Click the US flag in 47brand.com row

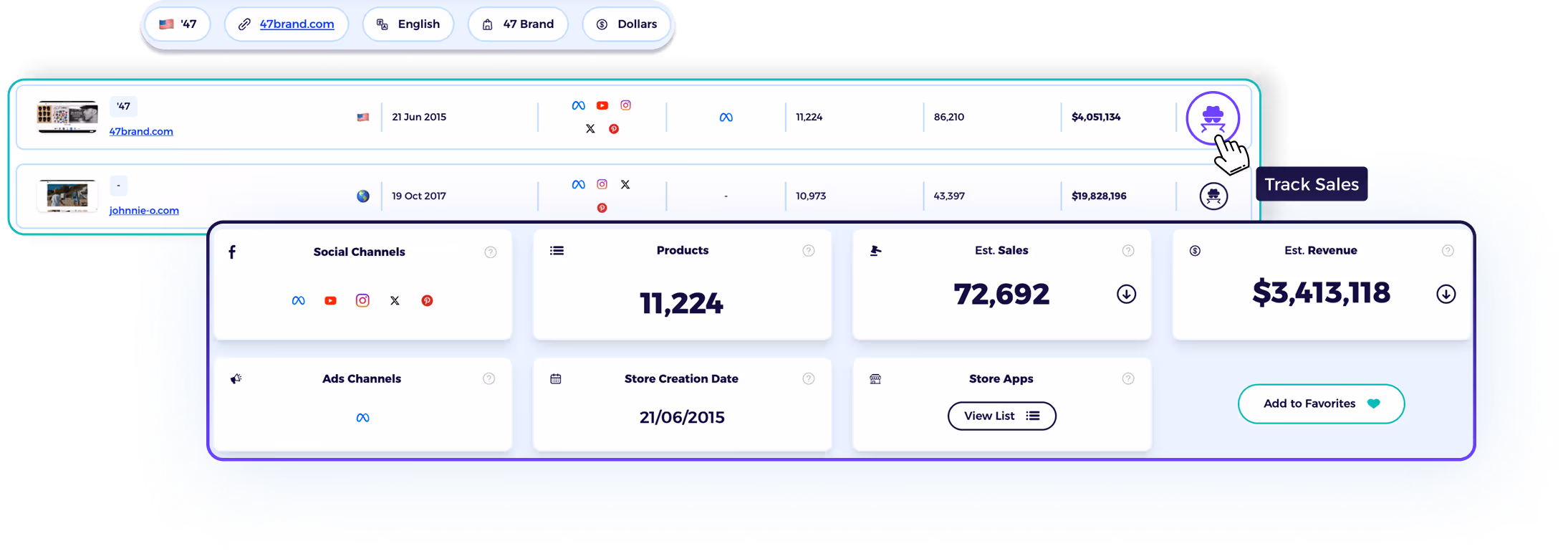363,118
